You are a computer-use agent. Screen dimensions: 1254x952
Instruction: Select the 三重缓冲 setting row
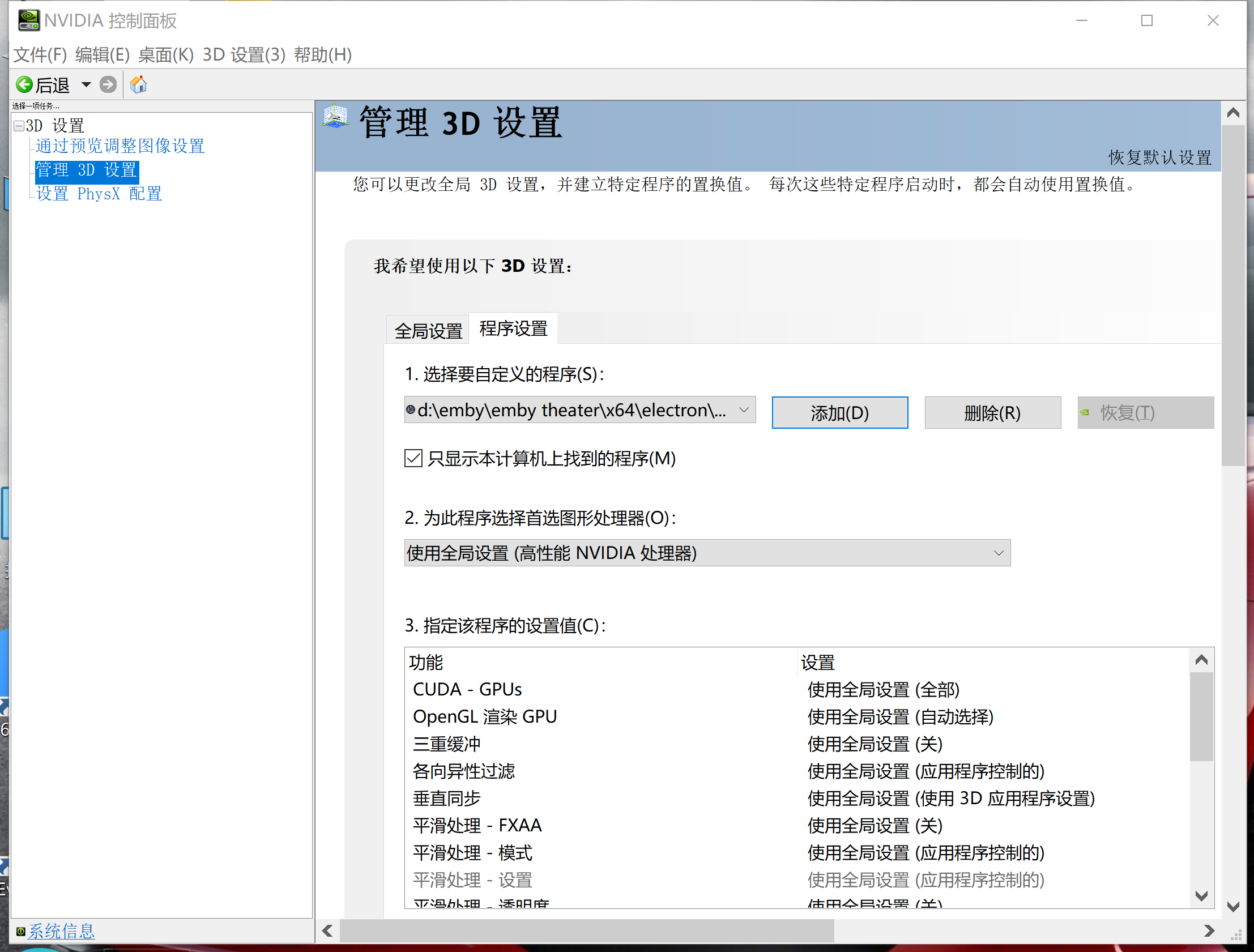click(796, 744)
